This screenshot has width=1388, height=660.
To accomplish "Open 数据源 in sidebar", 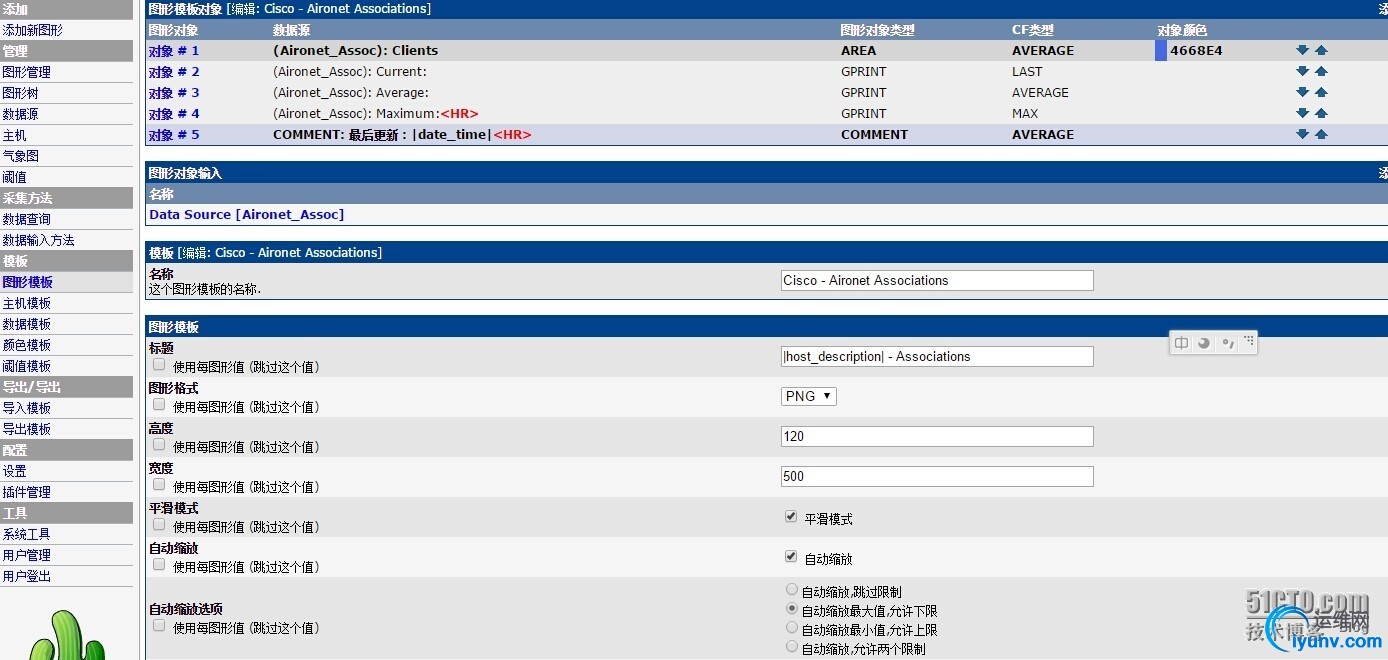I will click(x=20, y=114).
